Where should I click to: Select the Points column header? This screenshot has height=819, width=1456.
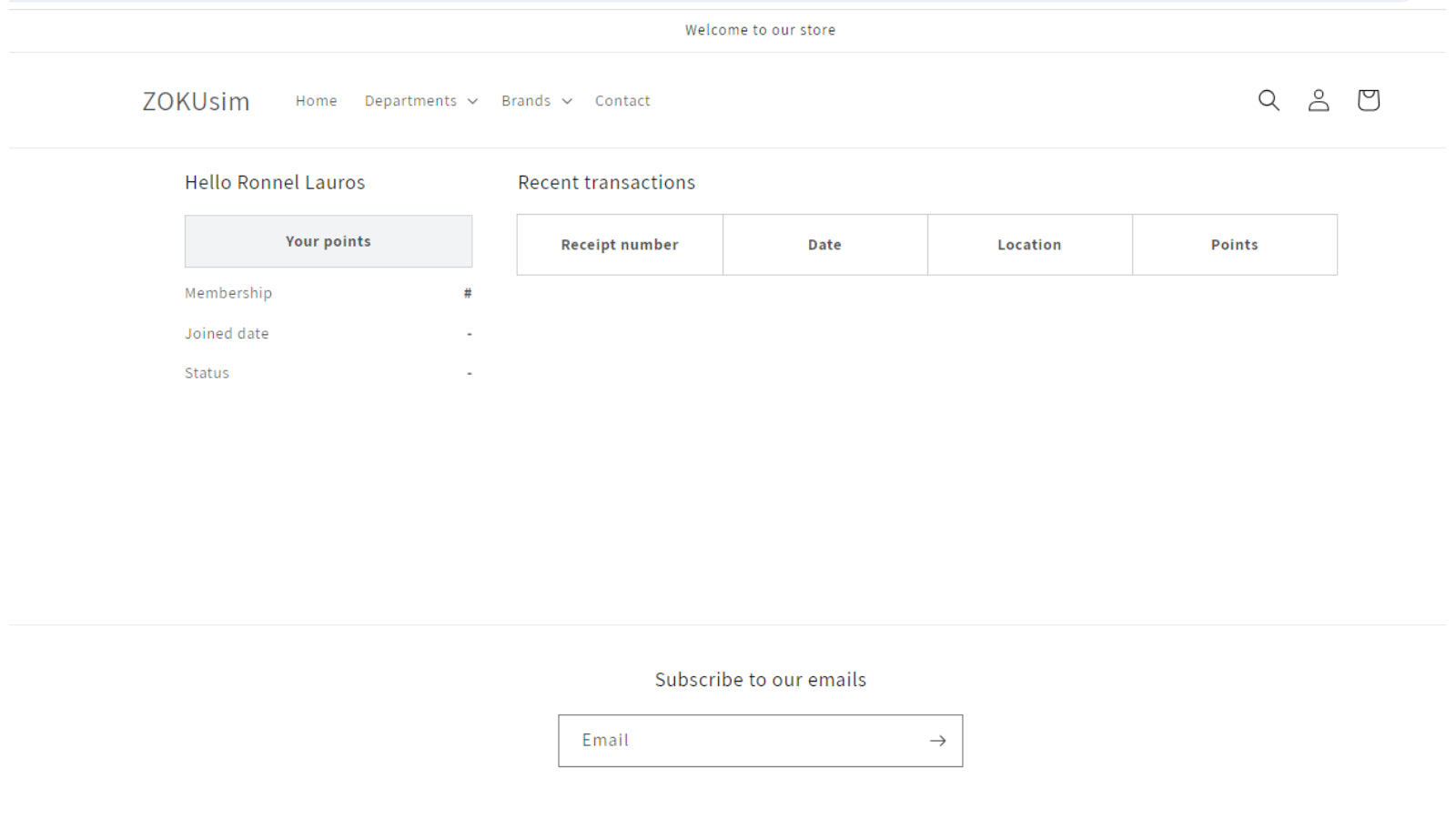point(1234,245)
